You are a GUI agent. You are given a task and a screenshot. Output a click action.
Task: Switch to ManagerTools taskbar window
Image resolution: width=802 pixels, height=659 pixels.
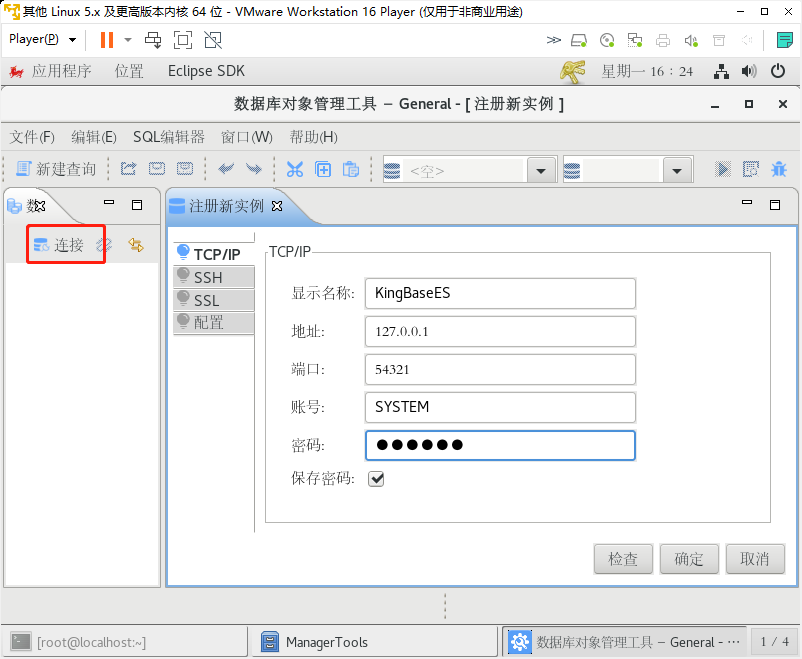coord(375,642)
